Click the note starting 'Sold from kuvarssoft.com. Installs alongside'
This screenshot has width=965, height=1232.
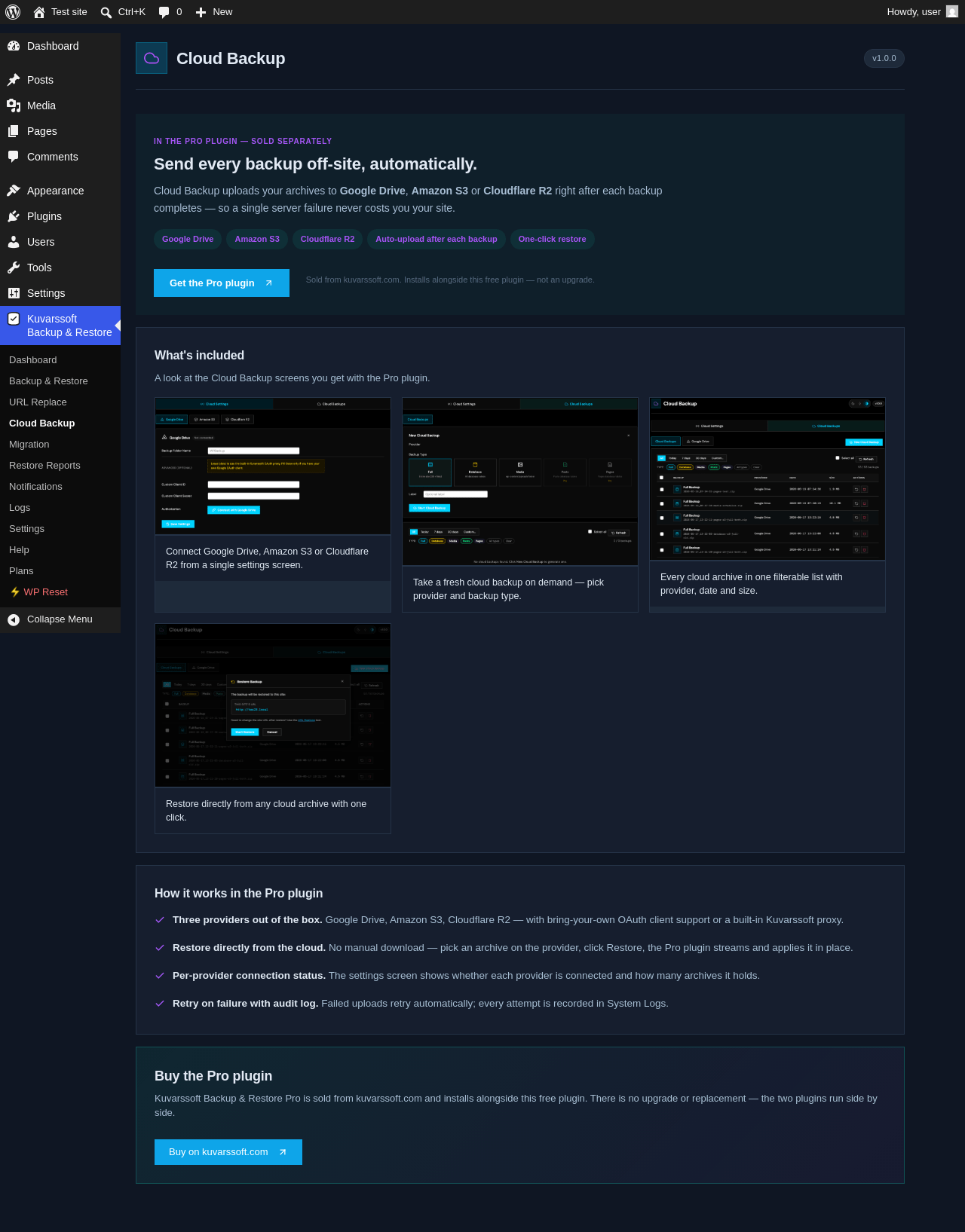[x=450, y=280]
